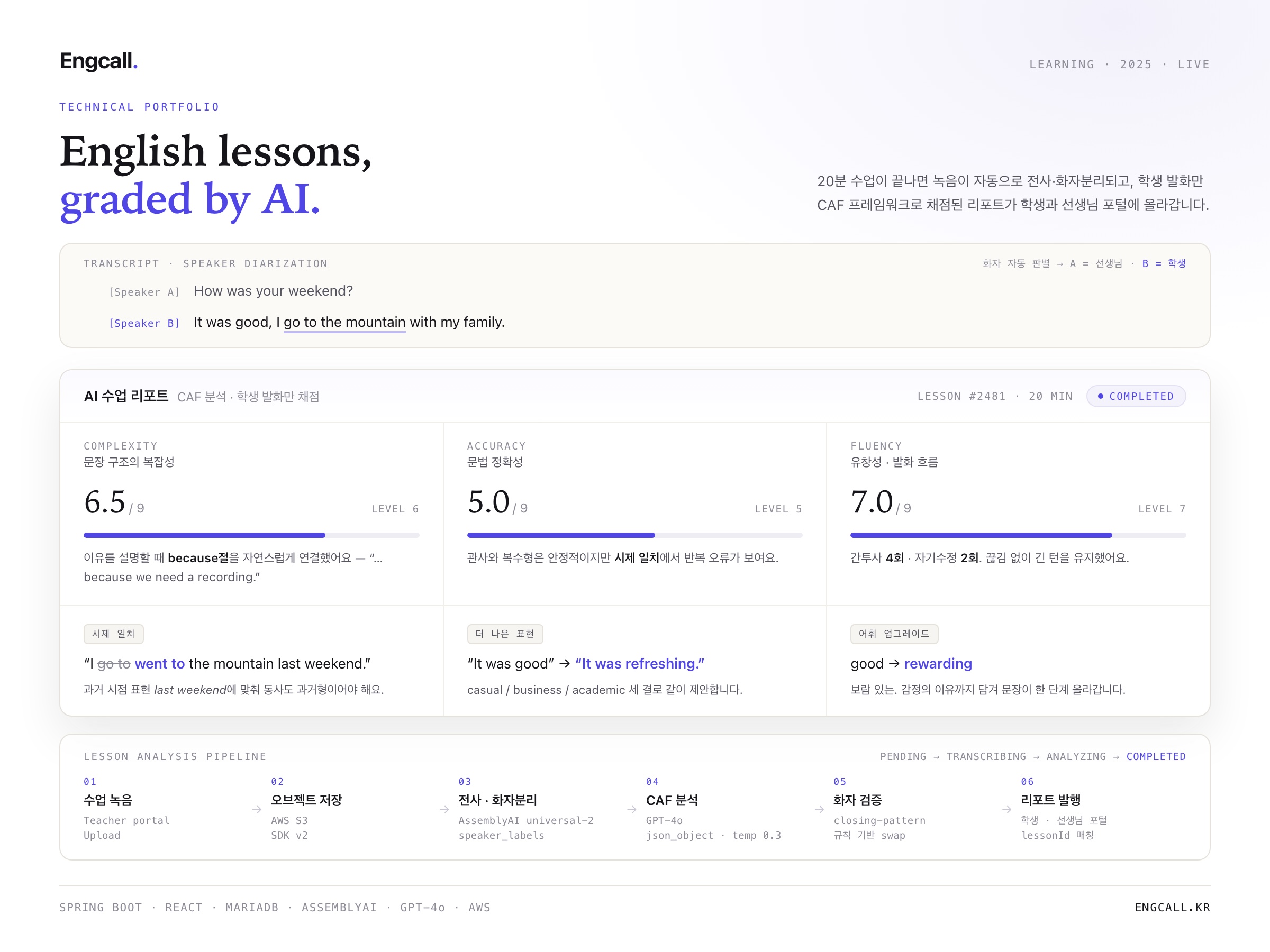Click the COMPLETED pipeline status text
Image resolution: width=1270 pixels, height=952 pixels.
click(1156, 756)
